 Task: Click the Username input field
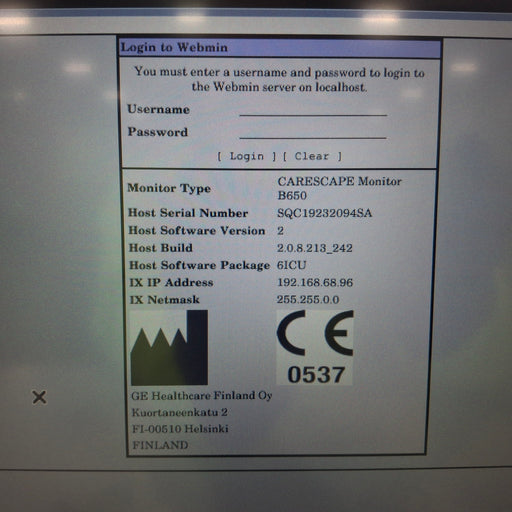pos(313,109)
